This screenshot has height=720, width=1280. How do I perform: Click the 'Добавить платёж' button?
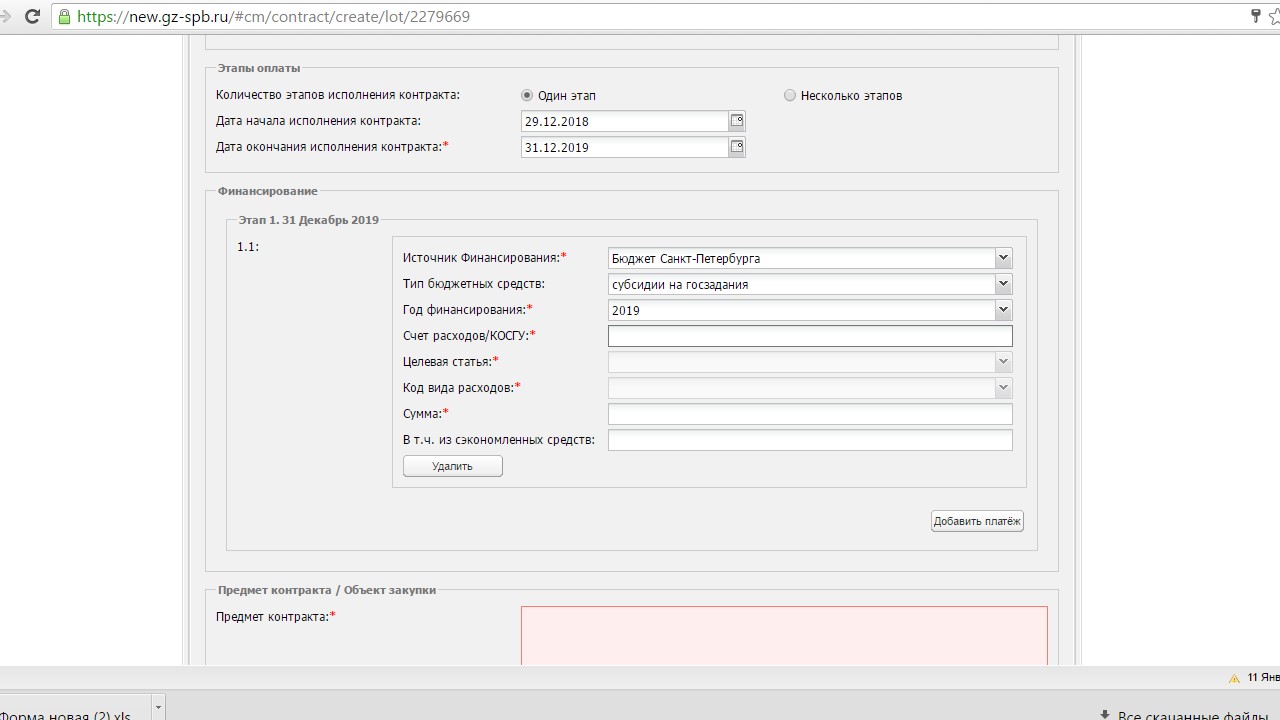[x=977, y=521]
